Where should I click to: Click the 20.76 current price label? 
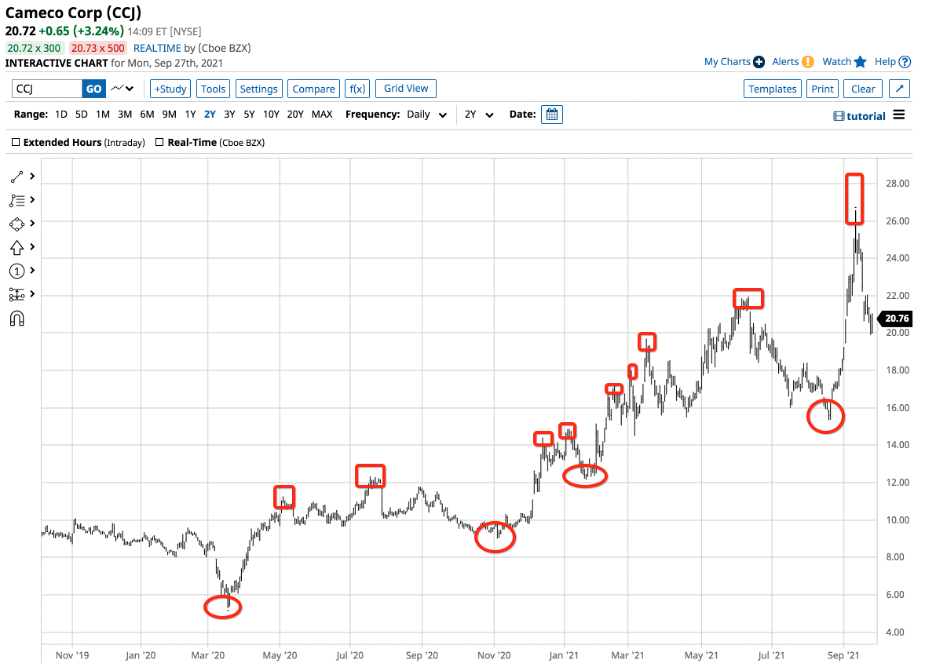896,318
